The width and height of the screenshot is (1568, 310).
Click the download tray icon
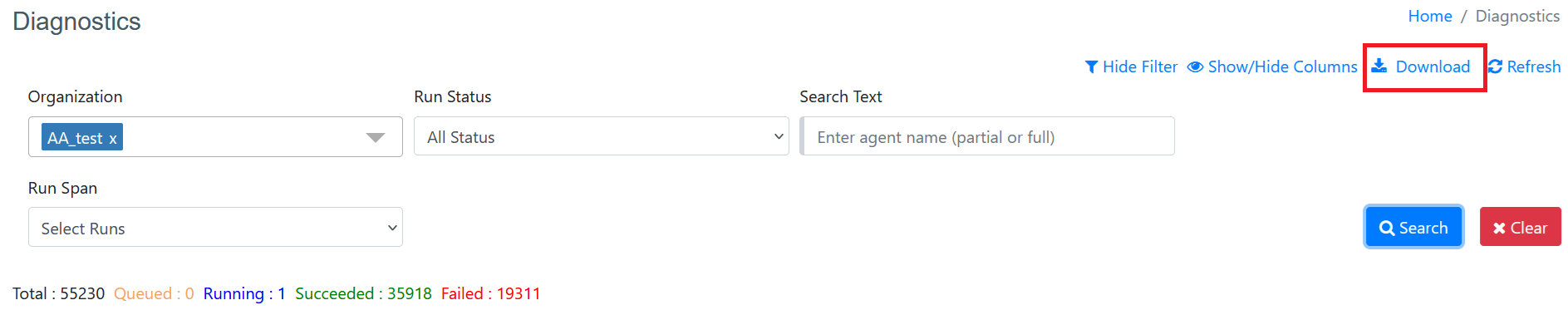pos(1379,66)
